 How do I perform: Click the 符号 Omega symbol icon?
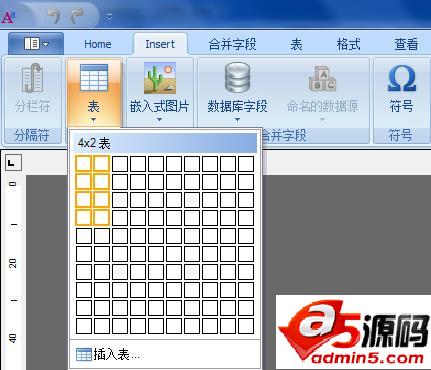click(402, 78)
